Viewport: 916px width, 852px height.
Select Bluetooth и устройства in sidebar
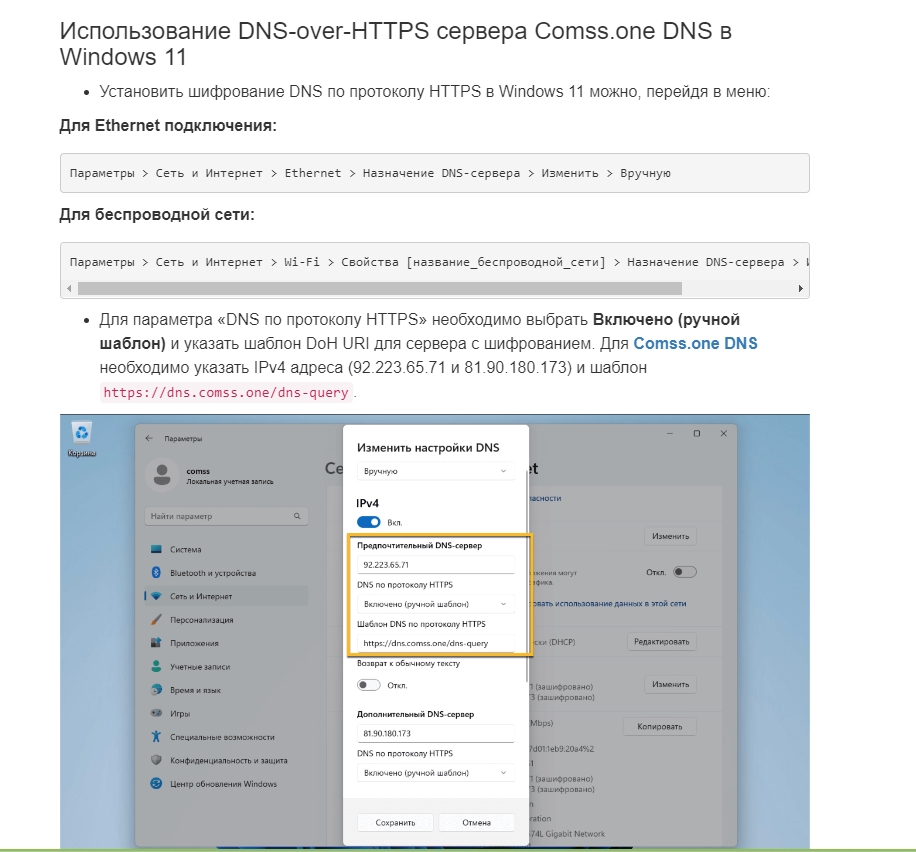226,573
